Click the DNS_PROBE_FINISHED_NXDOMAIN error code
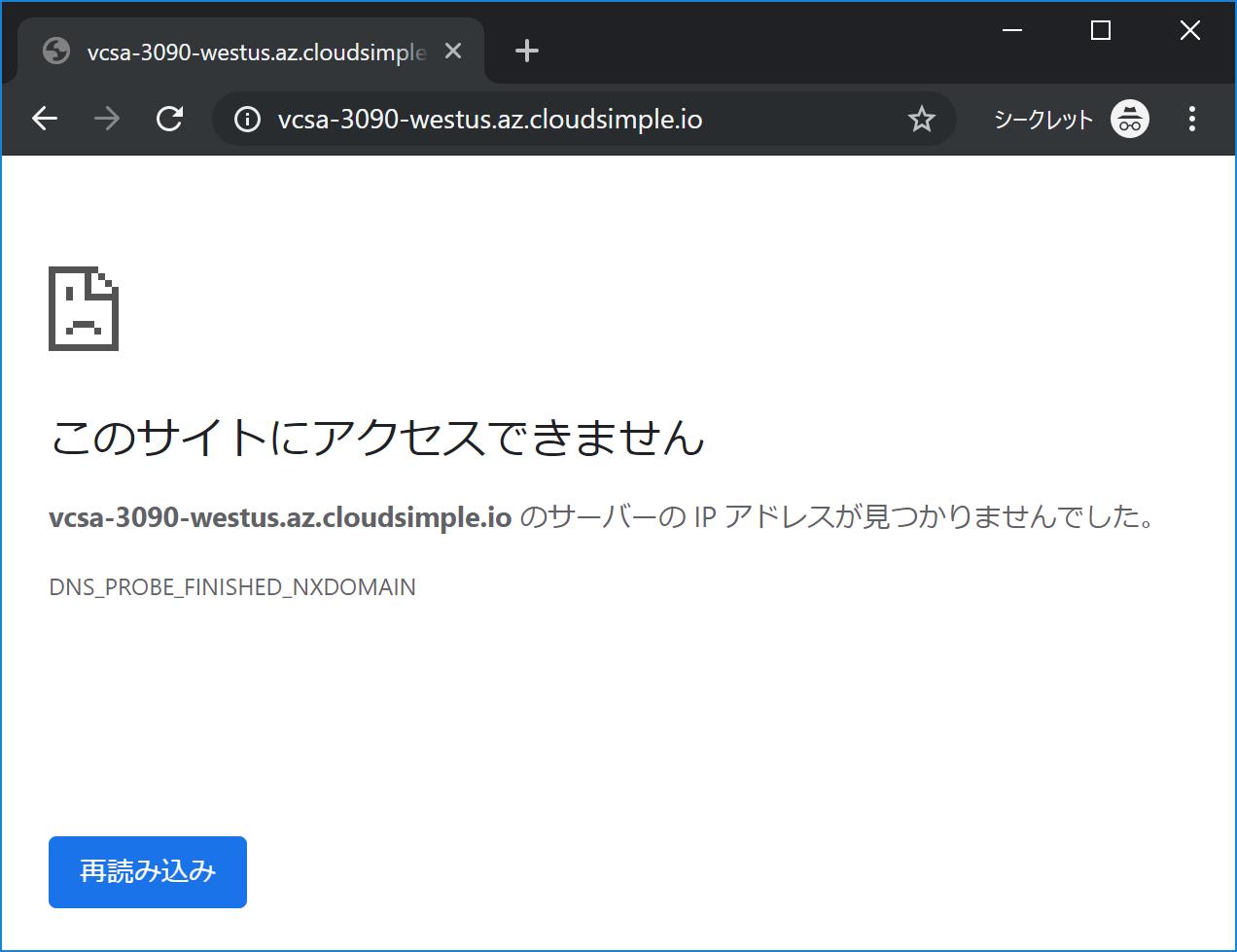Image resolution: width=1237 pixels, height=952 pixels. click(232, 587)
